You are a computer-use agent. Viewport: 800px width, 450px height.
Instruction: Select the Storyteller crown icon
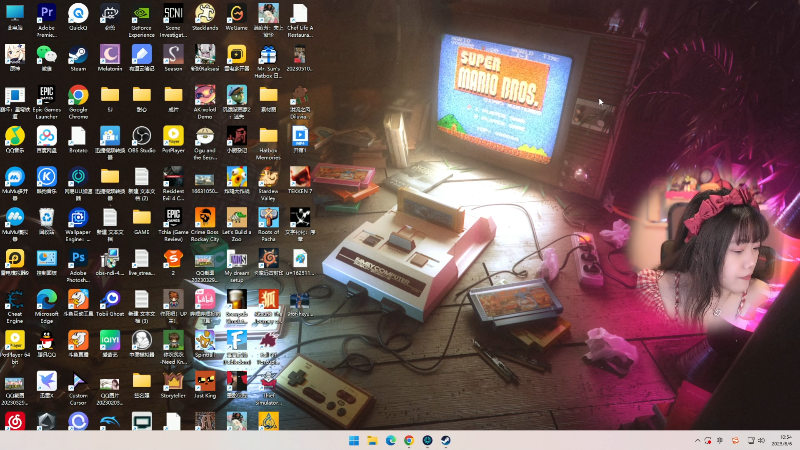[173, 385]
